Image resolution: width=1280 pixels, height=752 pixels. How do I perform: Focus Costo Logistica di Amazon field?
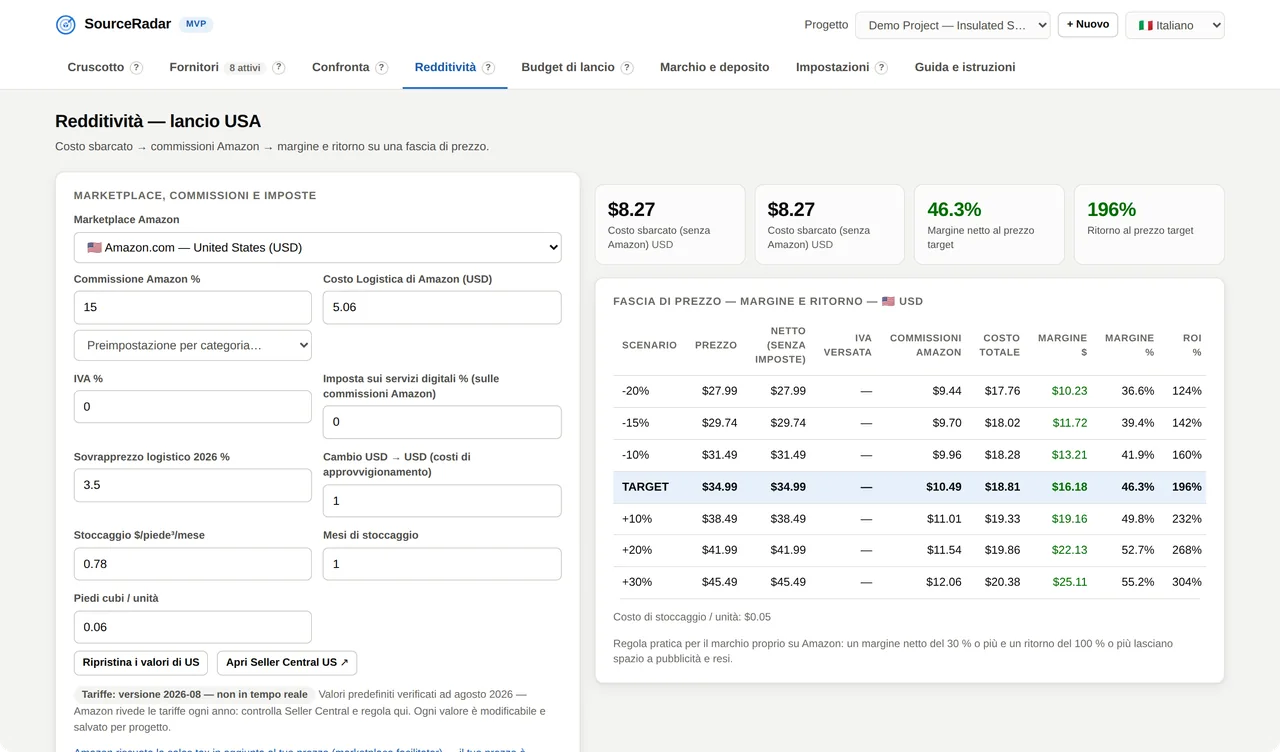click(x=442, y=307)
